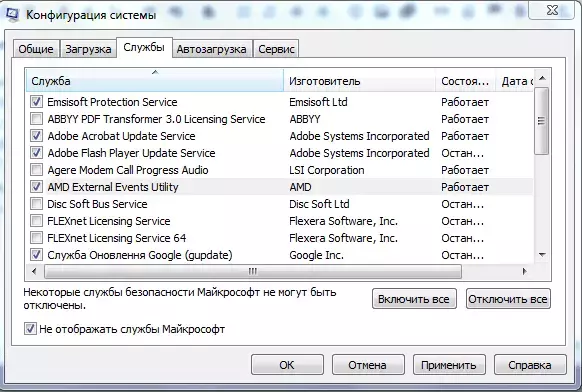Screen dimensions: 582x392
Task: Tick FLEXnet Licensing Service 64 checkbox
Action: pyautogui.click(x=36, y=238)
